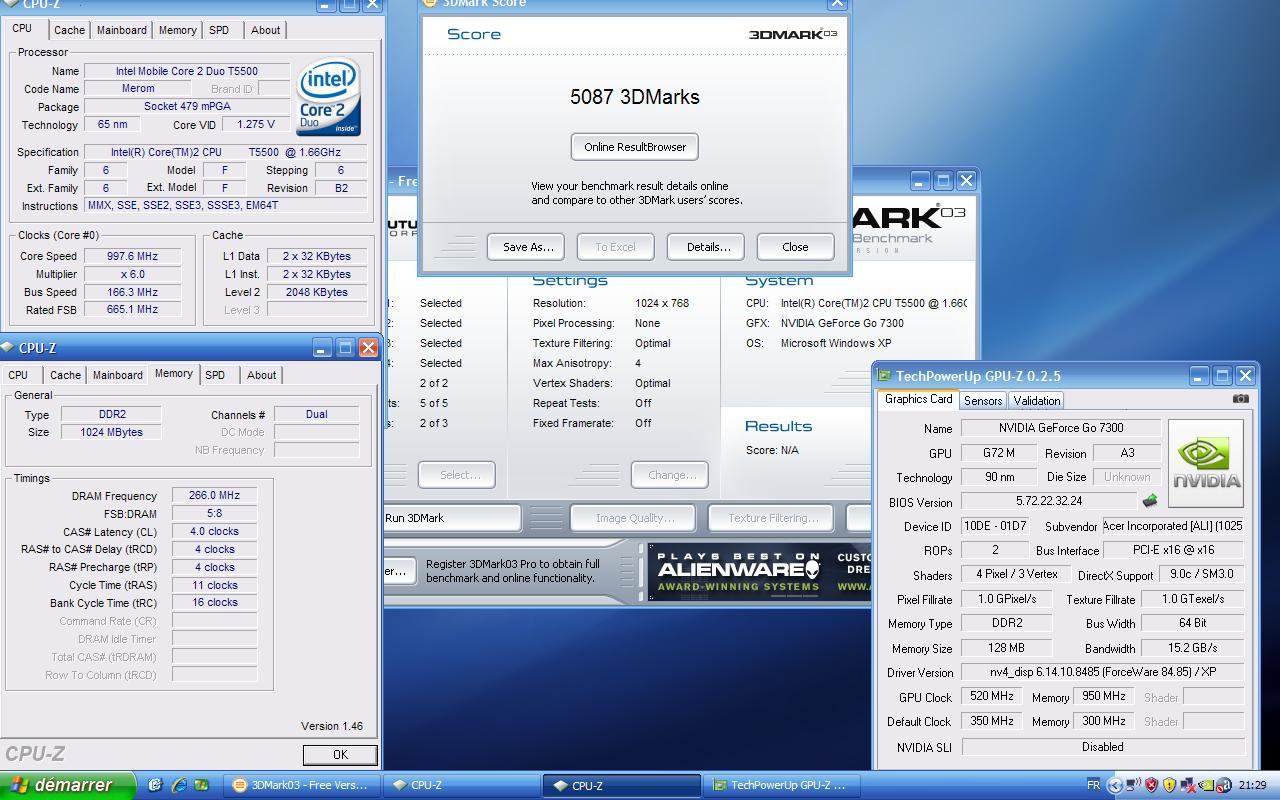
Task: Click Save As... in 3DMark Score dialog
Action: 527,247
